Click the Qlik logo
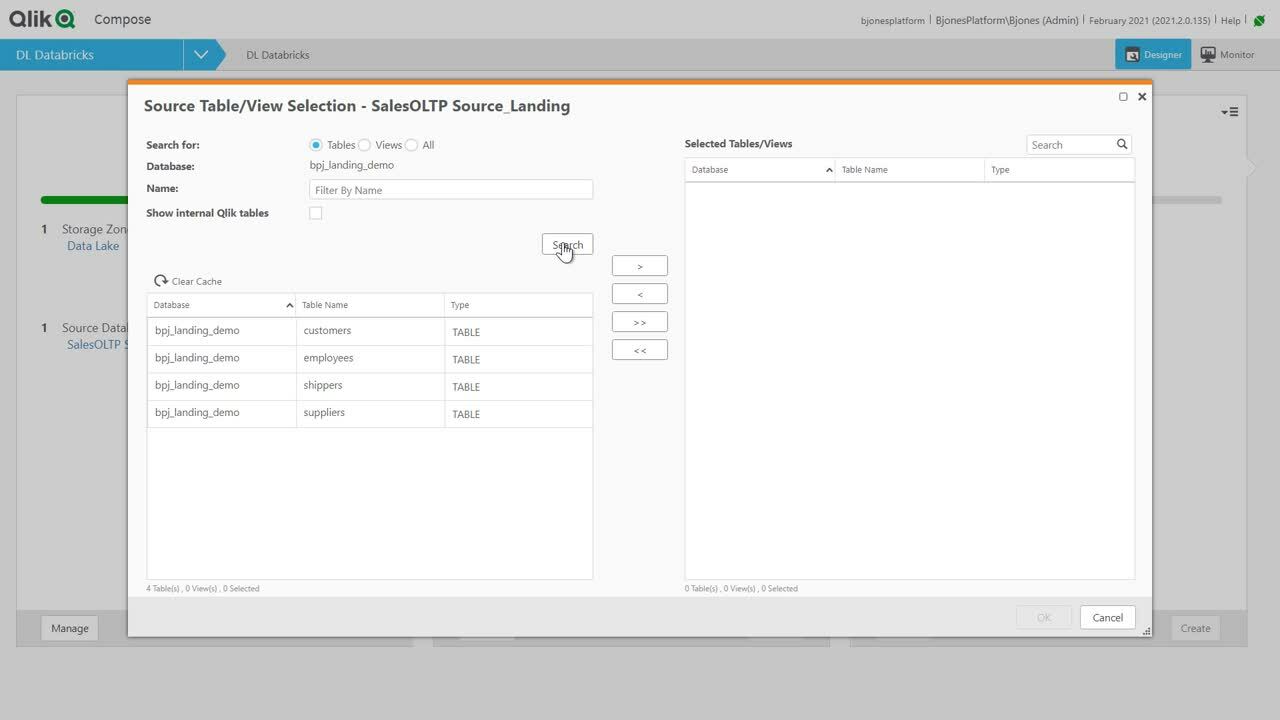This screenshot has height=720, width=1280. pyautogui.click(x=42, y=19)
